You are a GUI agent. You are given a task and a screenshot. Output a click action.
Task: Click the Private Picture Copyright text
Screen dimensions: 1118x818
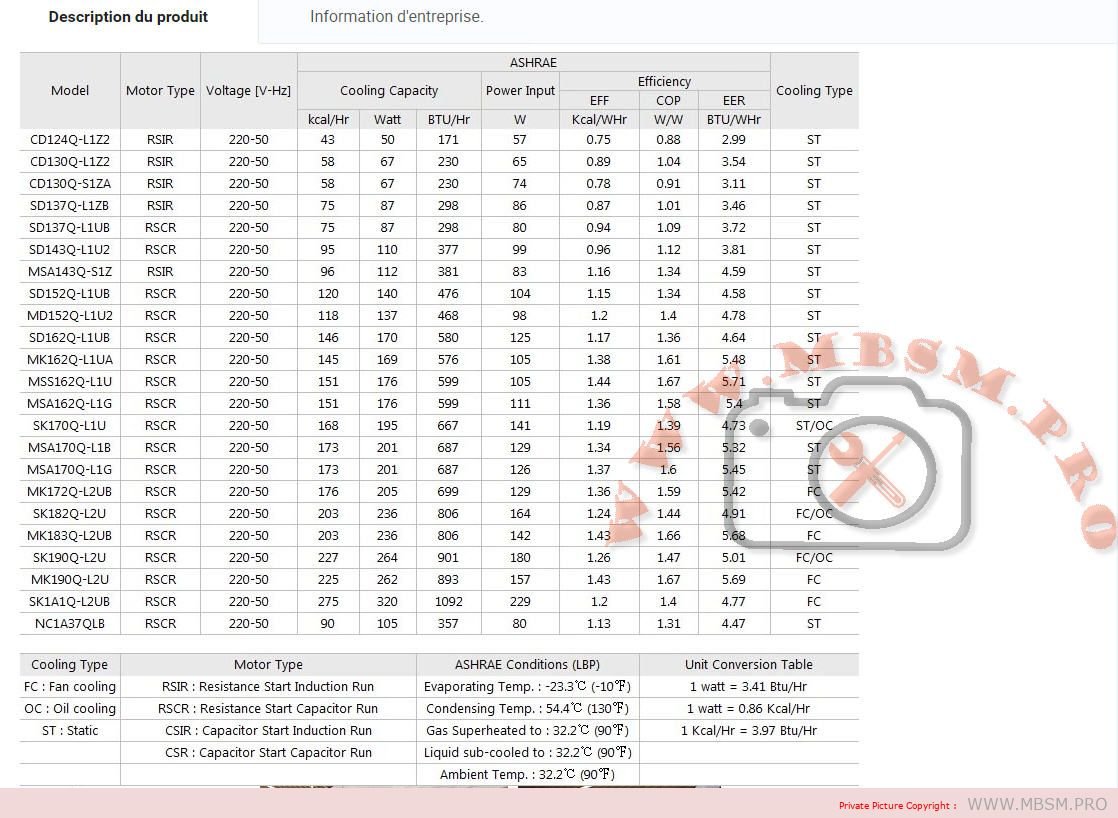(896, 805)
